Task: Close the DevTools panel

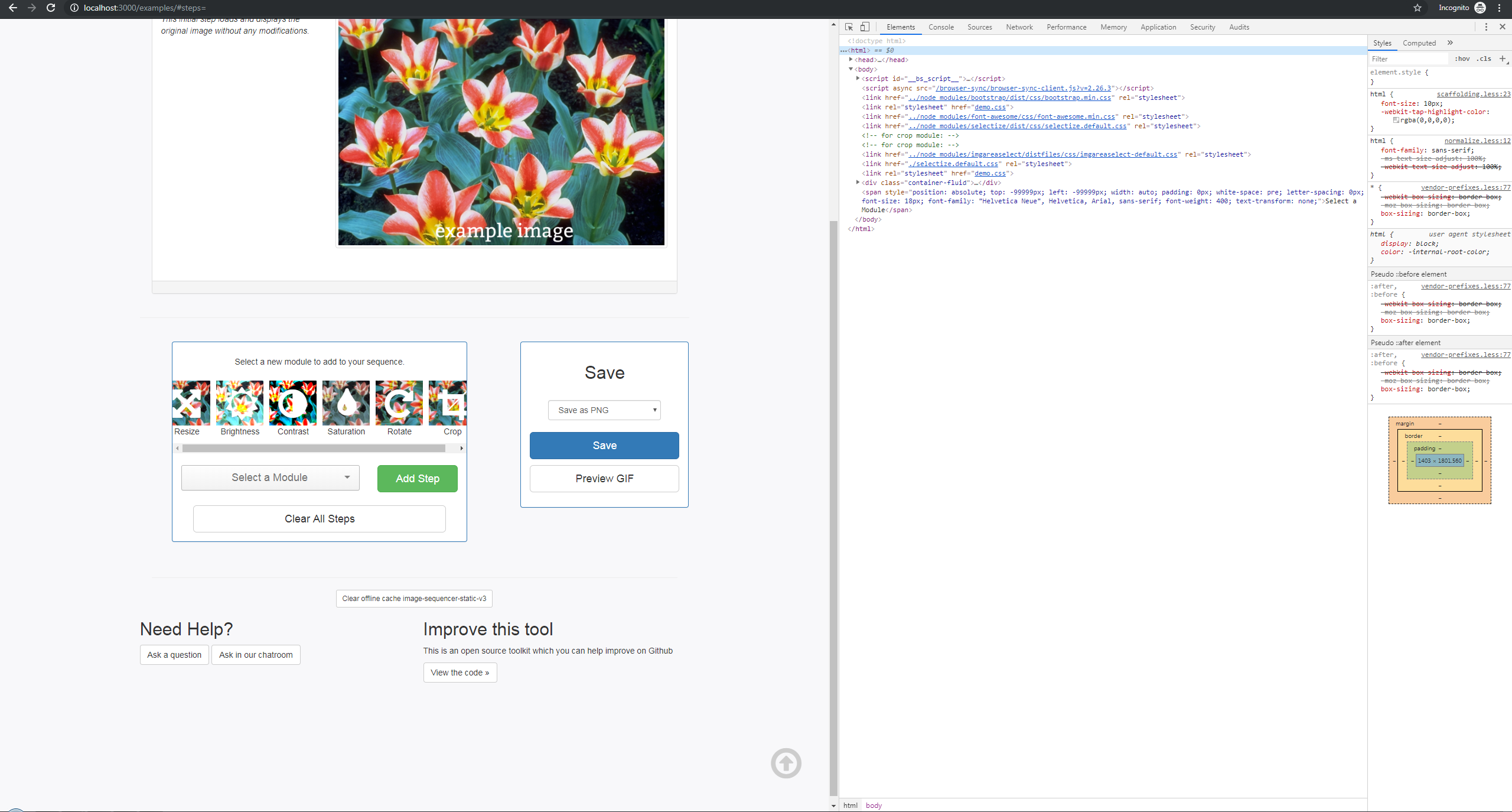Action: pyautogui.click(x=1503, y=27)
